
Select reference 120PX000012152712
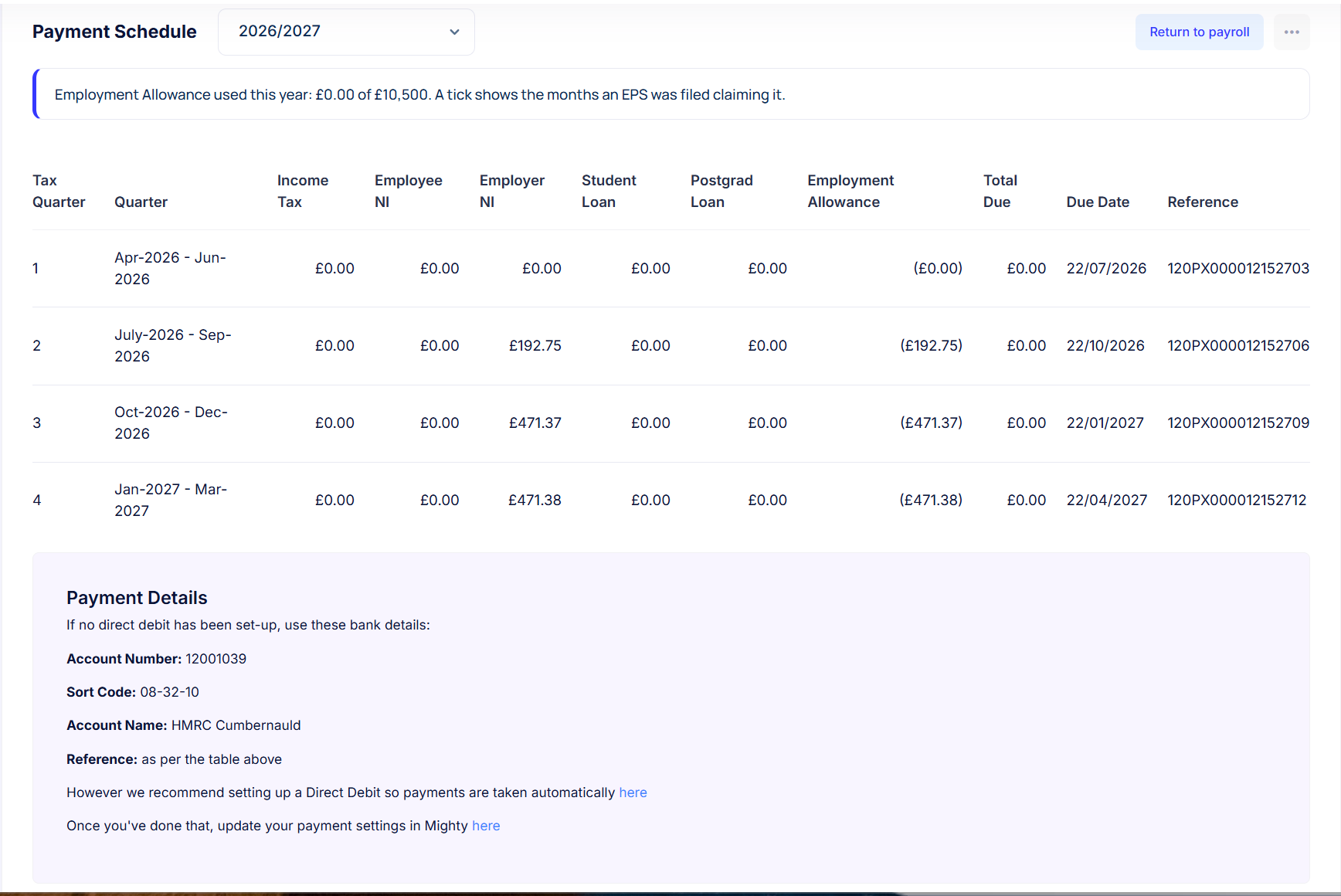click(1237, 500)
